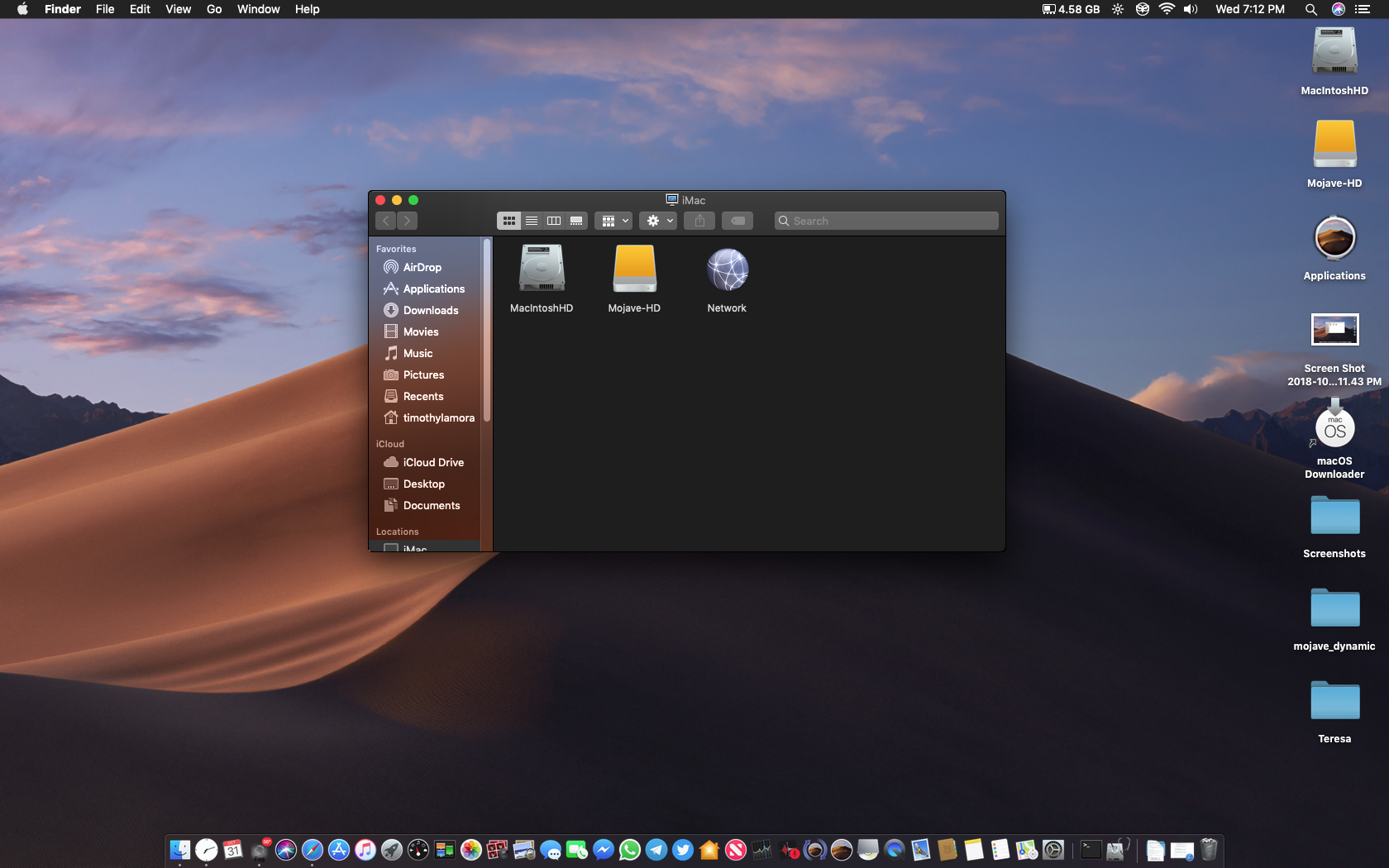Image resolution: width=1389 pixels, height=868 pixels.
Task: Switch Finder to gallery view
Action: tap(576, 221)
